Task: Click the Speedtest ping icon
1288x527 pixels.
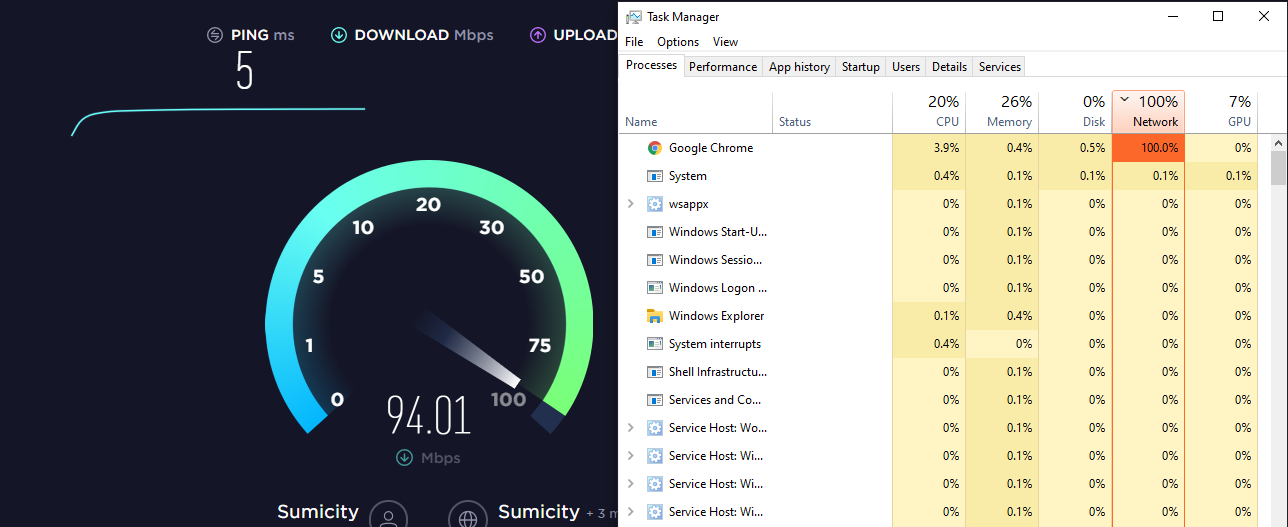Action: 215,35
